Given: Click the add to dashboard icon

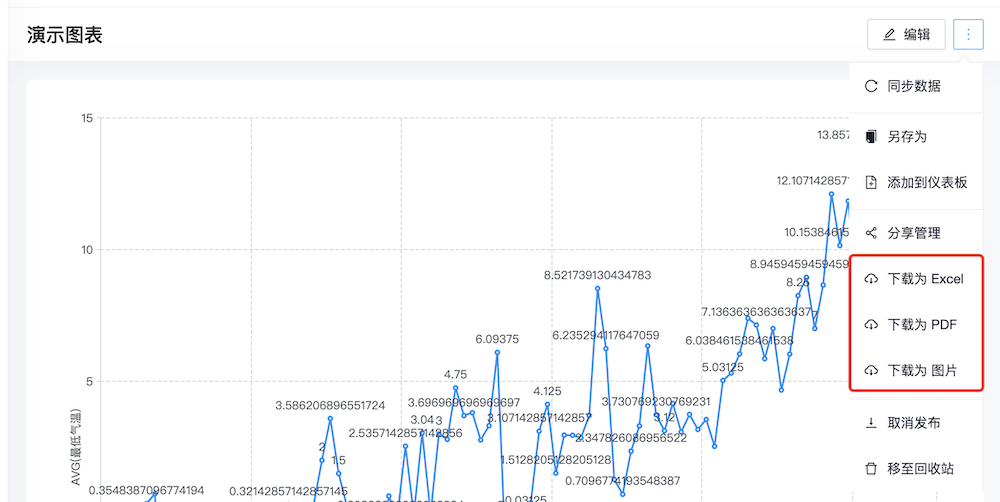Looking at the screenshot, I should [871, 182].
